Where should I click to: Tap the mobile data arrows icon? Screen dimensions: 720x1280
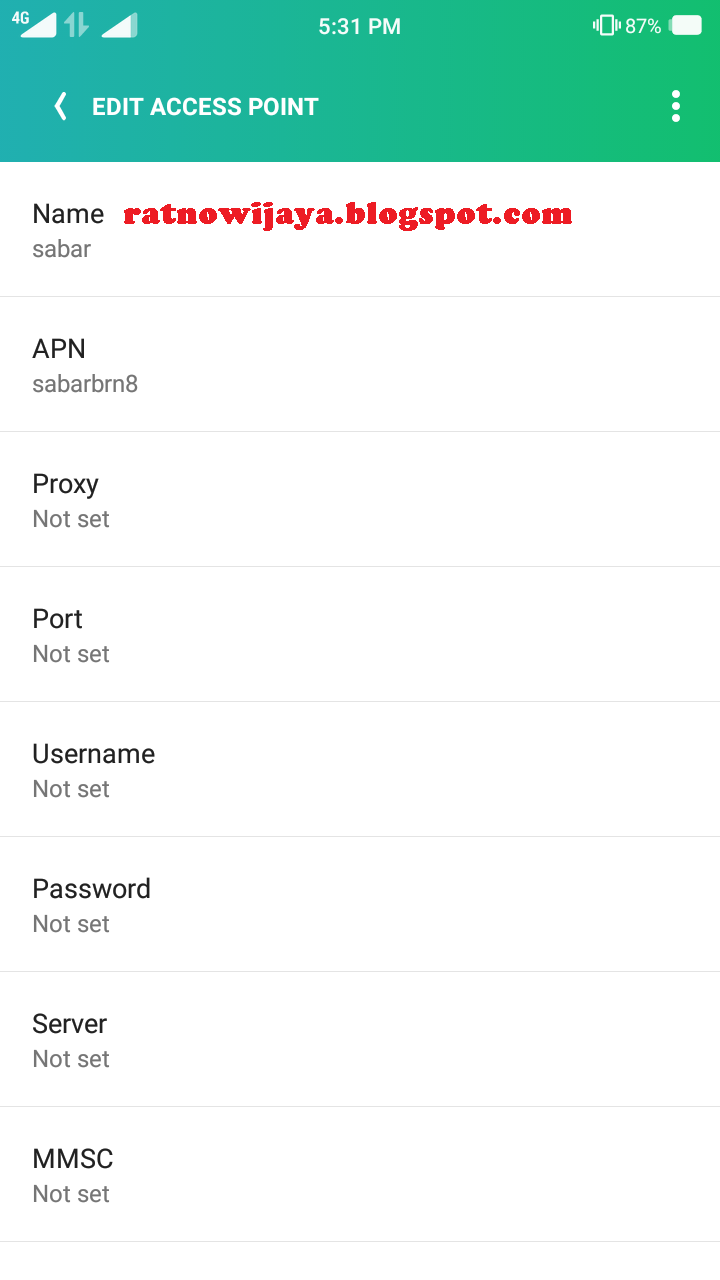(x=77, y=26)
